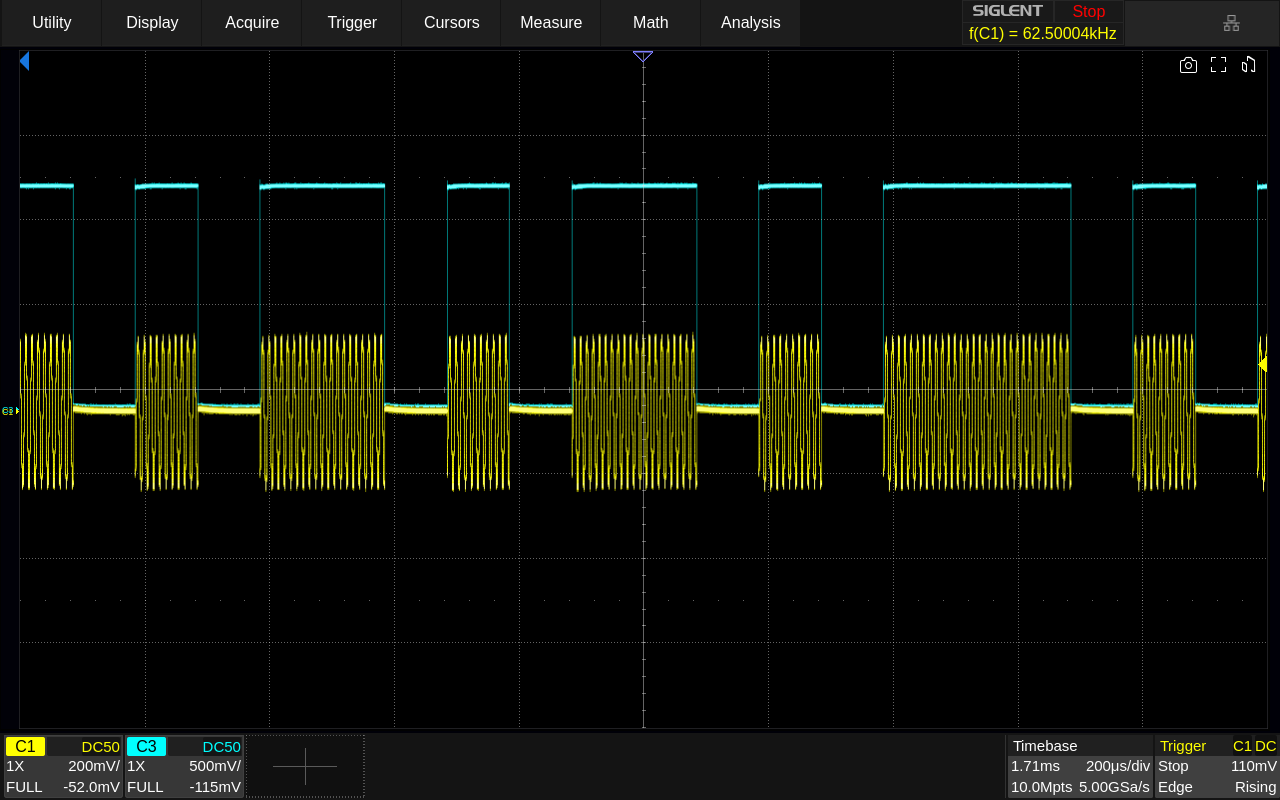Viewport: 1280px width, 800px height.
Task: Click the history/waveform replay icon
Action: click(1248, 65)
